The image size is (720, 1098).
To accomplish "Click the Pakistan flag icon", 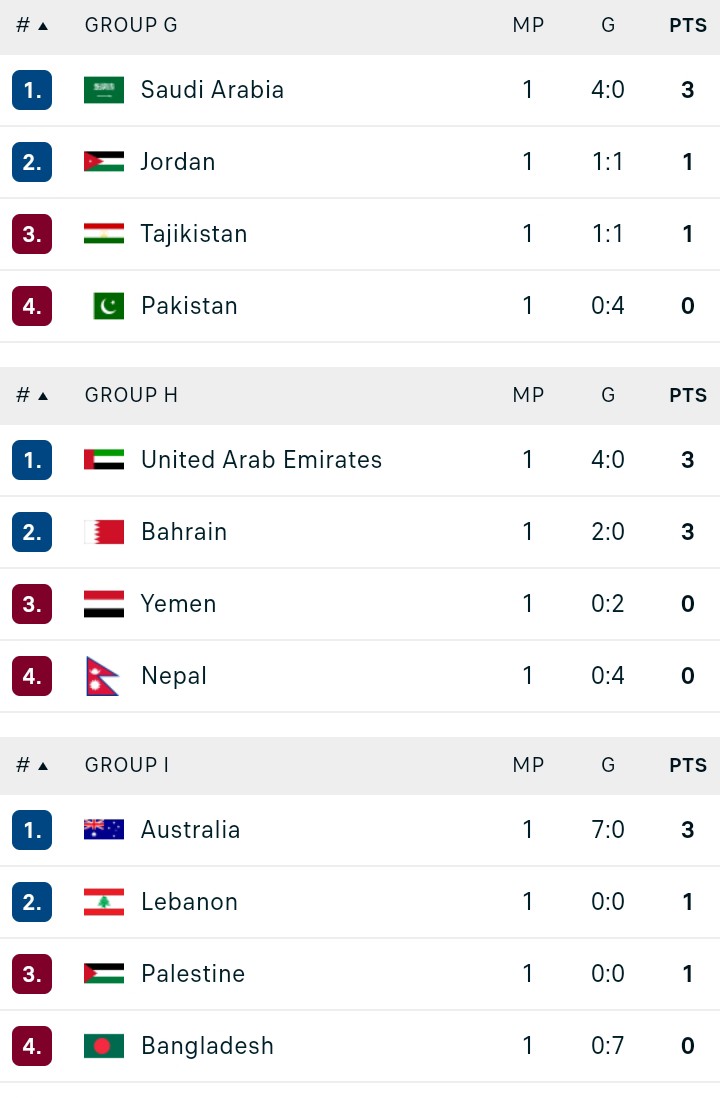I will [x=108, y=306].
